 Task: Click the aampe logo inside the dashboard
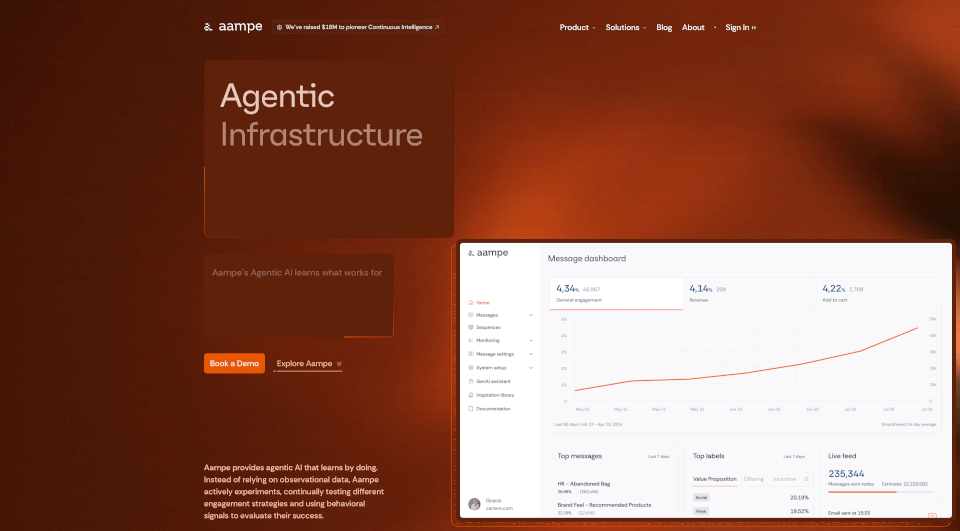point(488,253)
